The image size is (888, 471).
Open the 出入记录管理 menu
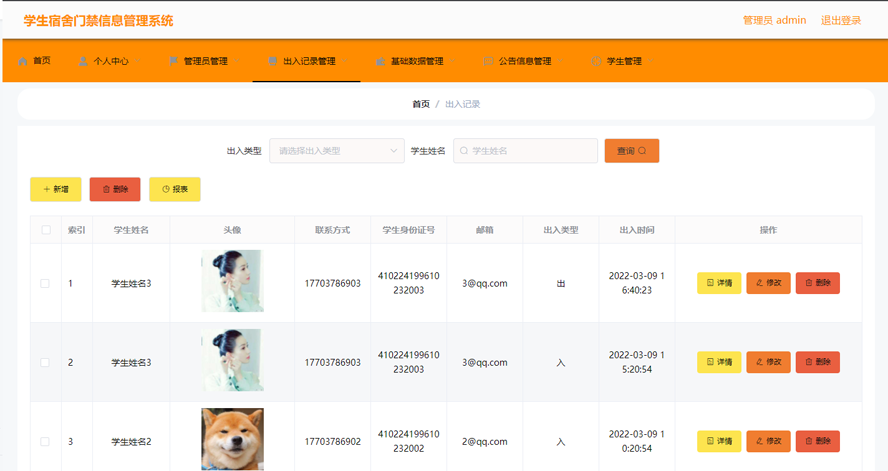click(x=308, y=61)
